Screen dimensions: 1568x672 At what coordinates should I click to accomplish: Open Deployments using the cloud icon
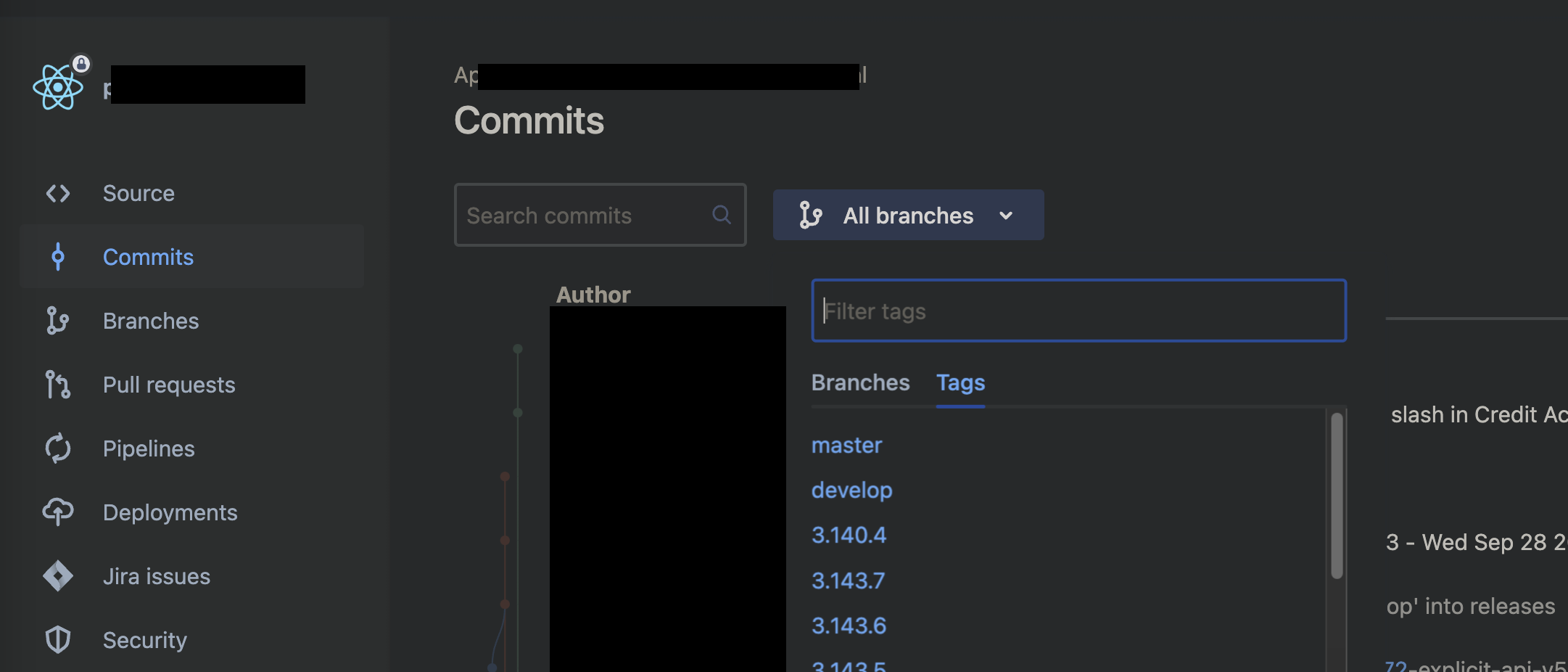pos(58,512)
